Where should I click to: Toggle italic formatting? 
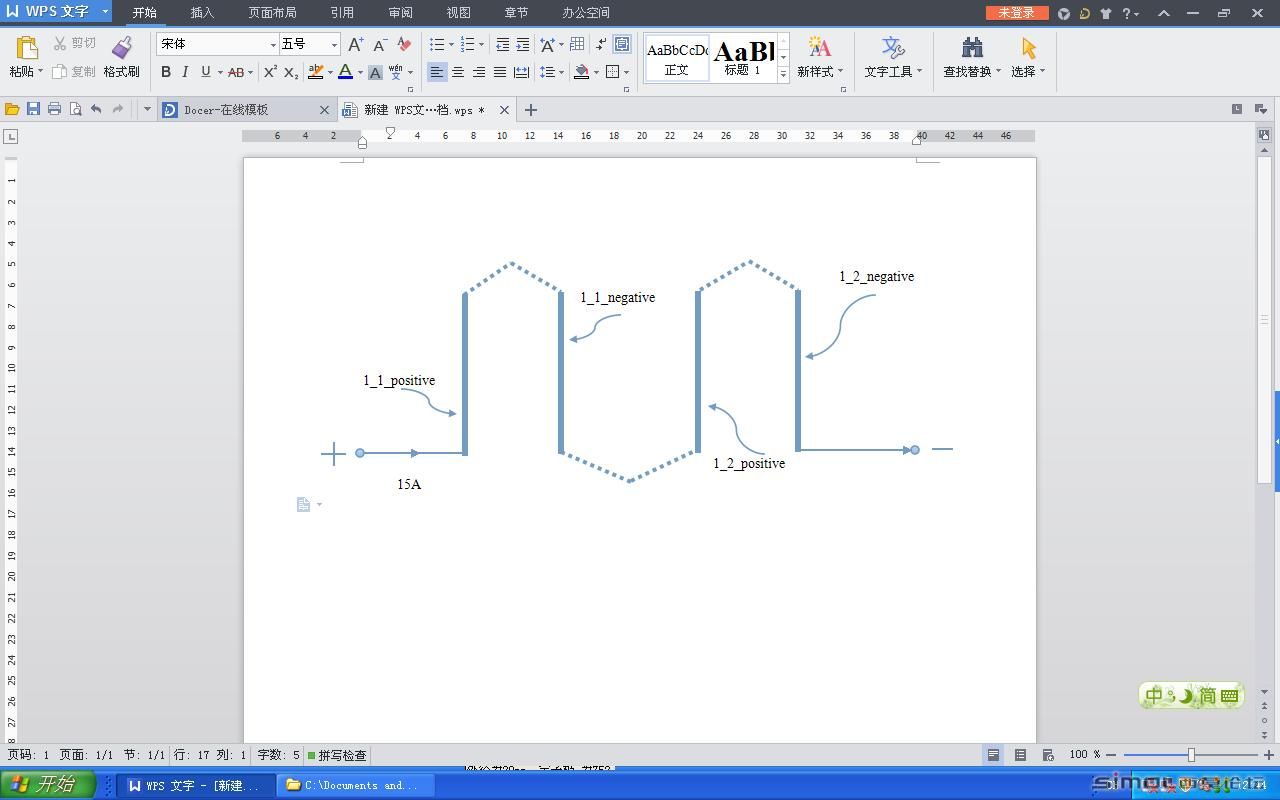[x=185, y=72]
